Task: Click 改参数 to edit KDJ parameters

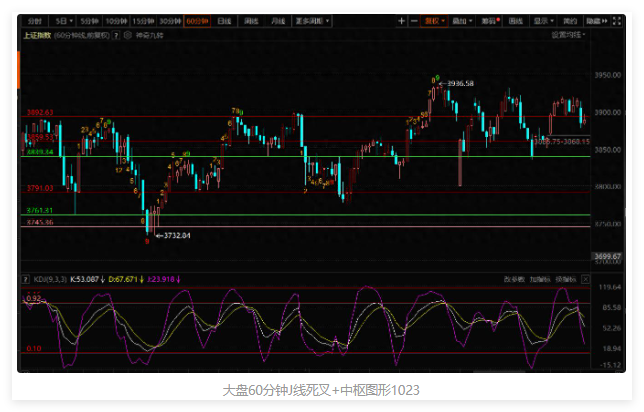Action: pyautogui.click(x=513, y=278)
